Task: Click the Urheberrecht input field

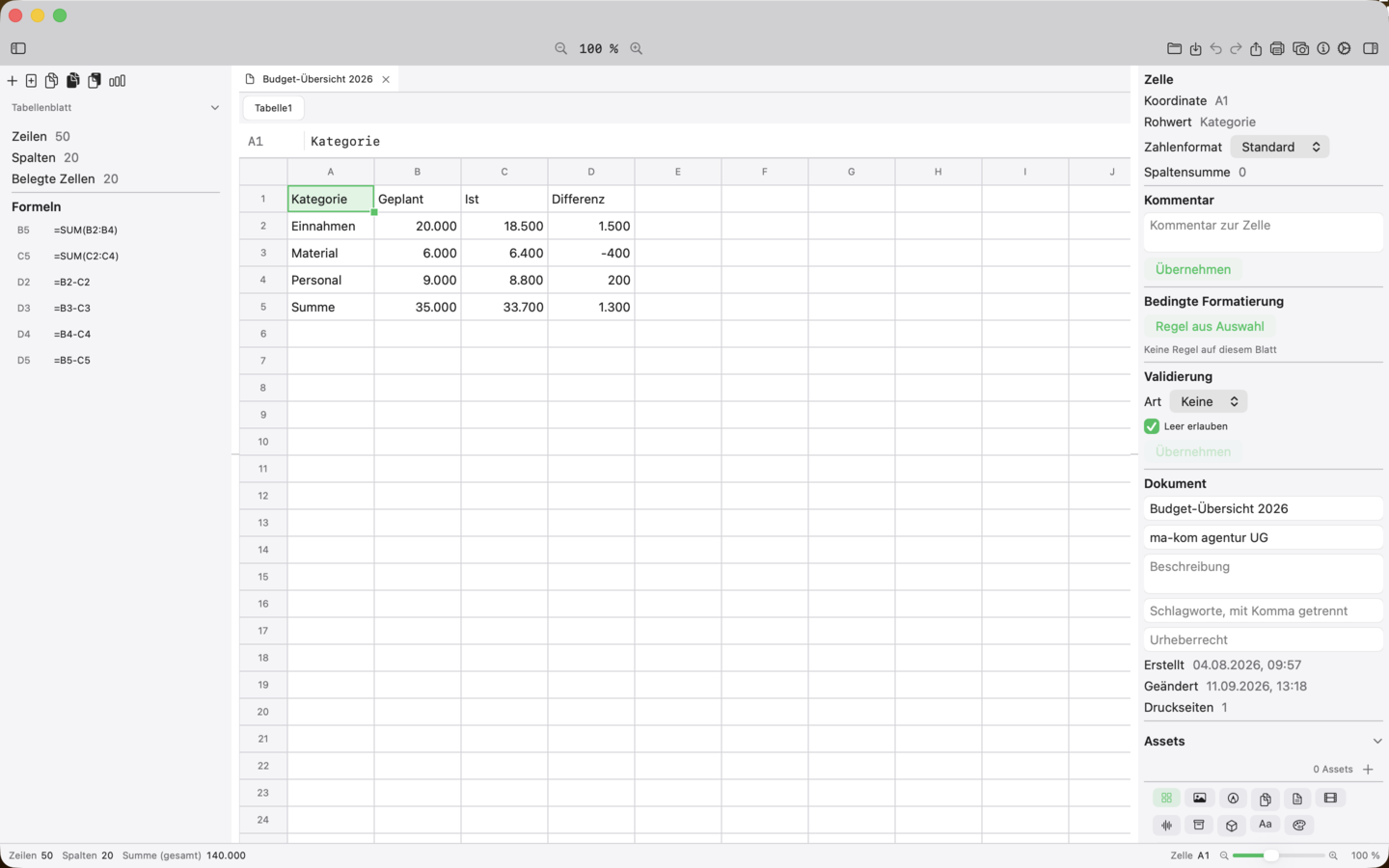Action: click(x=1264, y=639)
